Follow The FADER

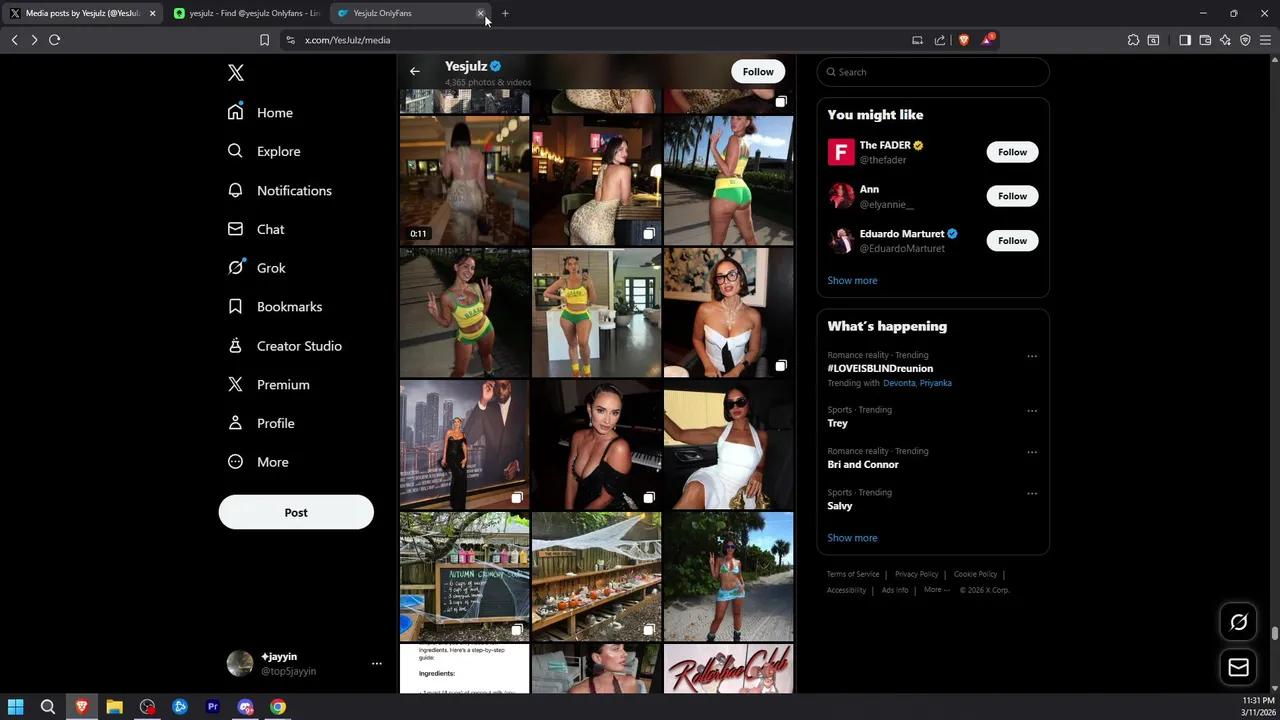[x=1012, y=152]
